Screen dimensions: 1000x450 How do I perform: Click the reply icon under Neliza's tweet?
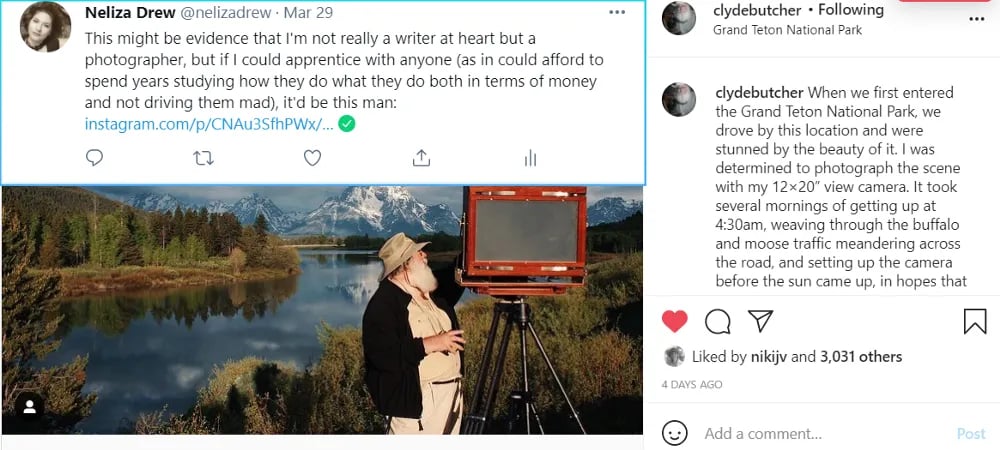coord(94,157)
